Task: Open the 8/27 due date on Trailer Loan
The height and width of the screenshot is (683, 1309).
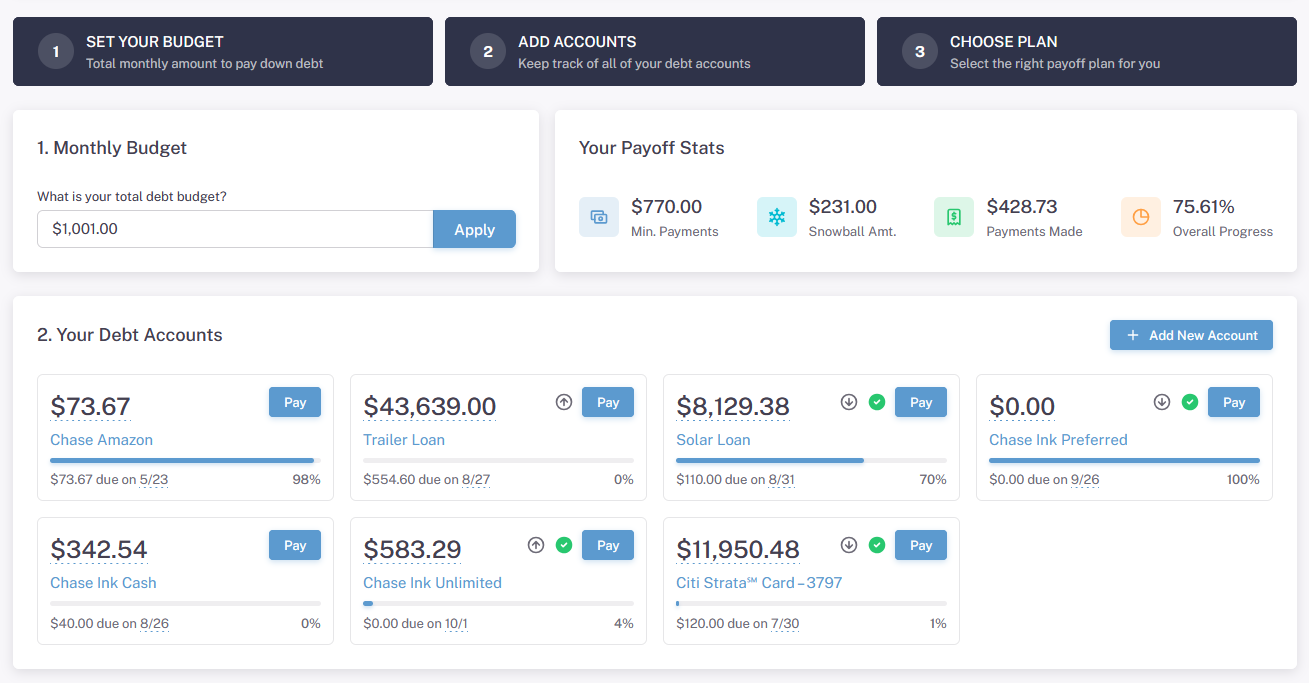Action: coord(476,480)
